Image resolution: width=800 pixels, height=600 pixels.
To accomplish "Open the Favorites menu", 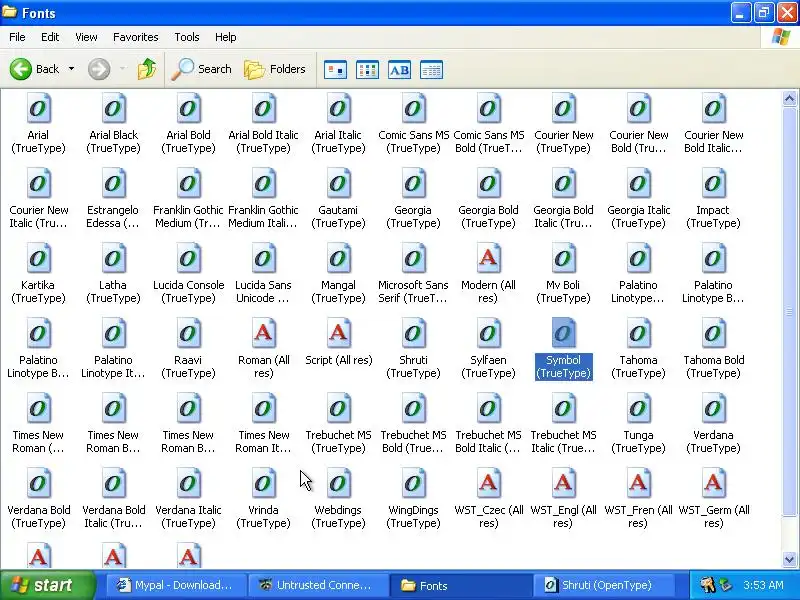I will click(136, 37).
